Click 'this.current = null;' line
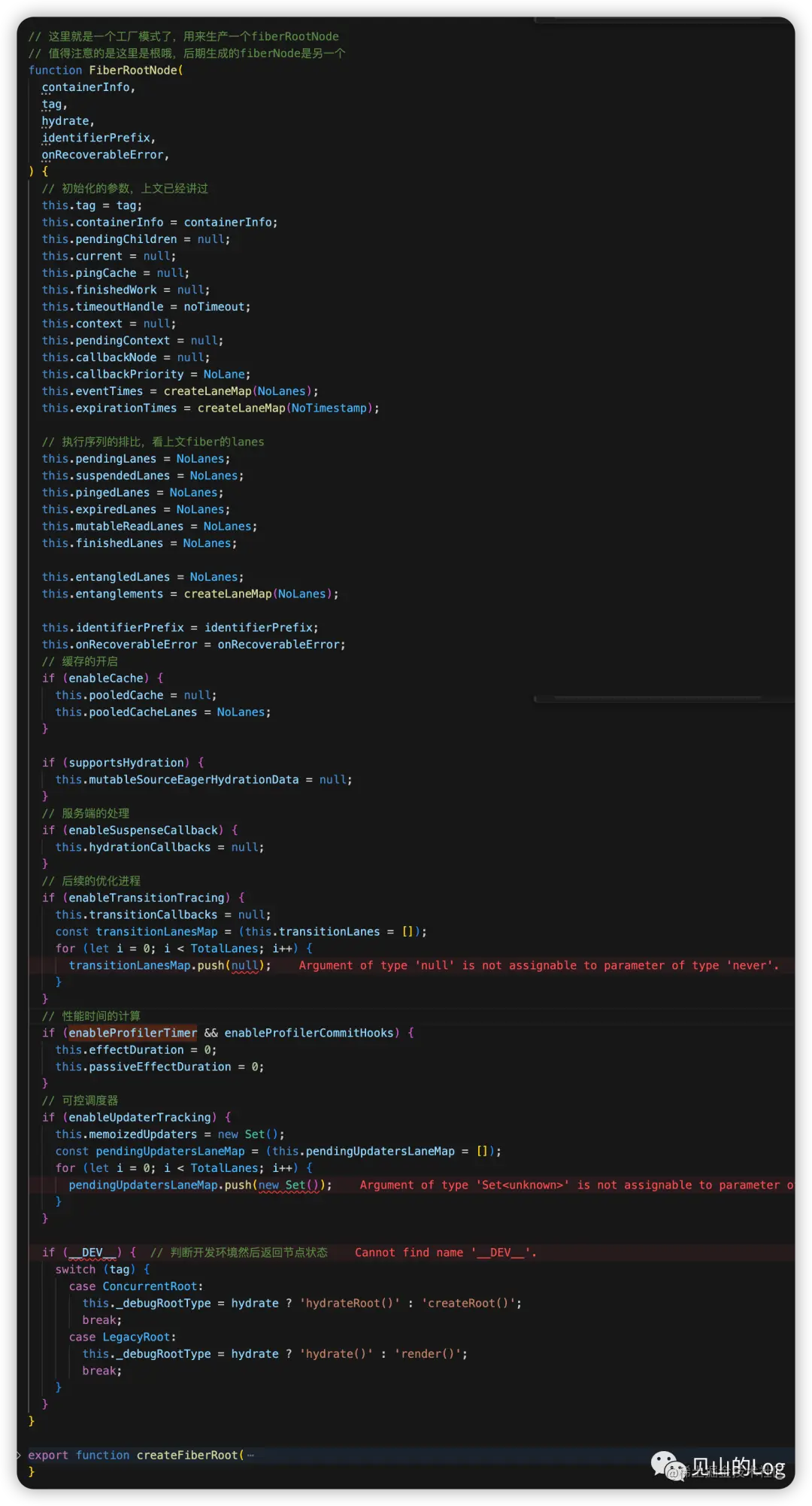 pyautogui.click(x=109, y=256)
